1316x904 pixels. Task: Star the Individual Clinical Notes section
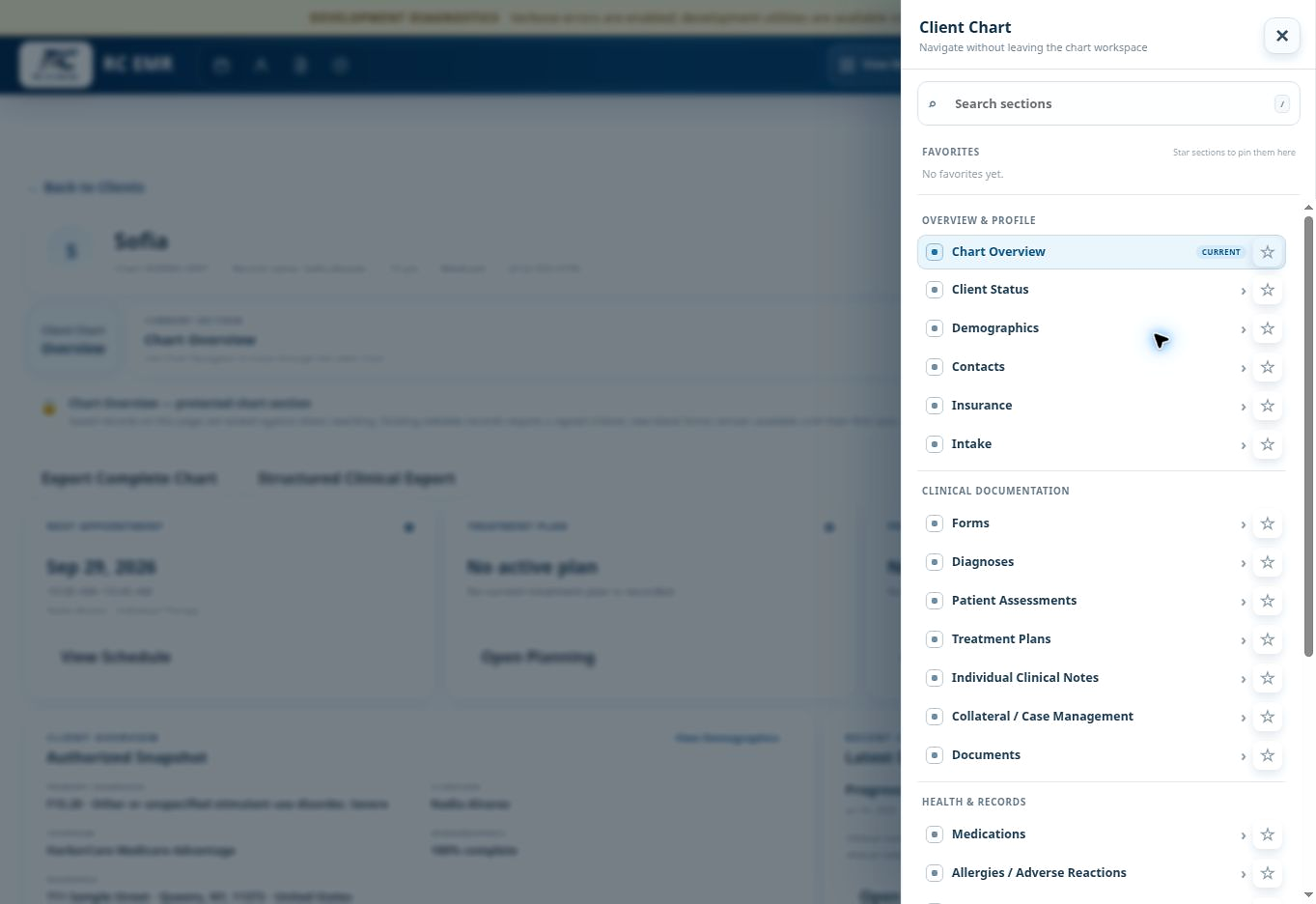(x=1268, y=678)
